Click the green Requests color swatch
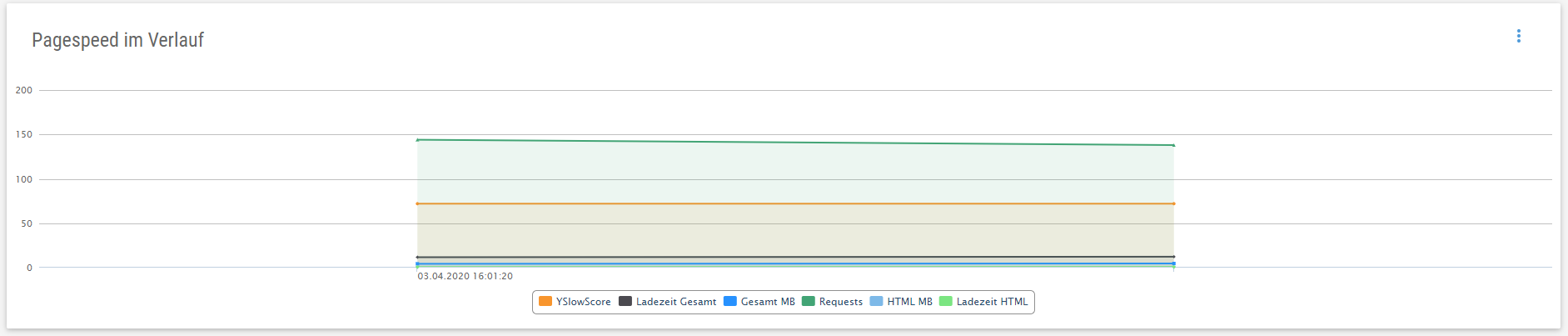 pyautogui.click(x=809, y=302)
